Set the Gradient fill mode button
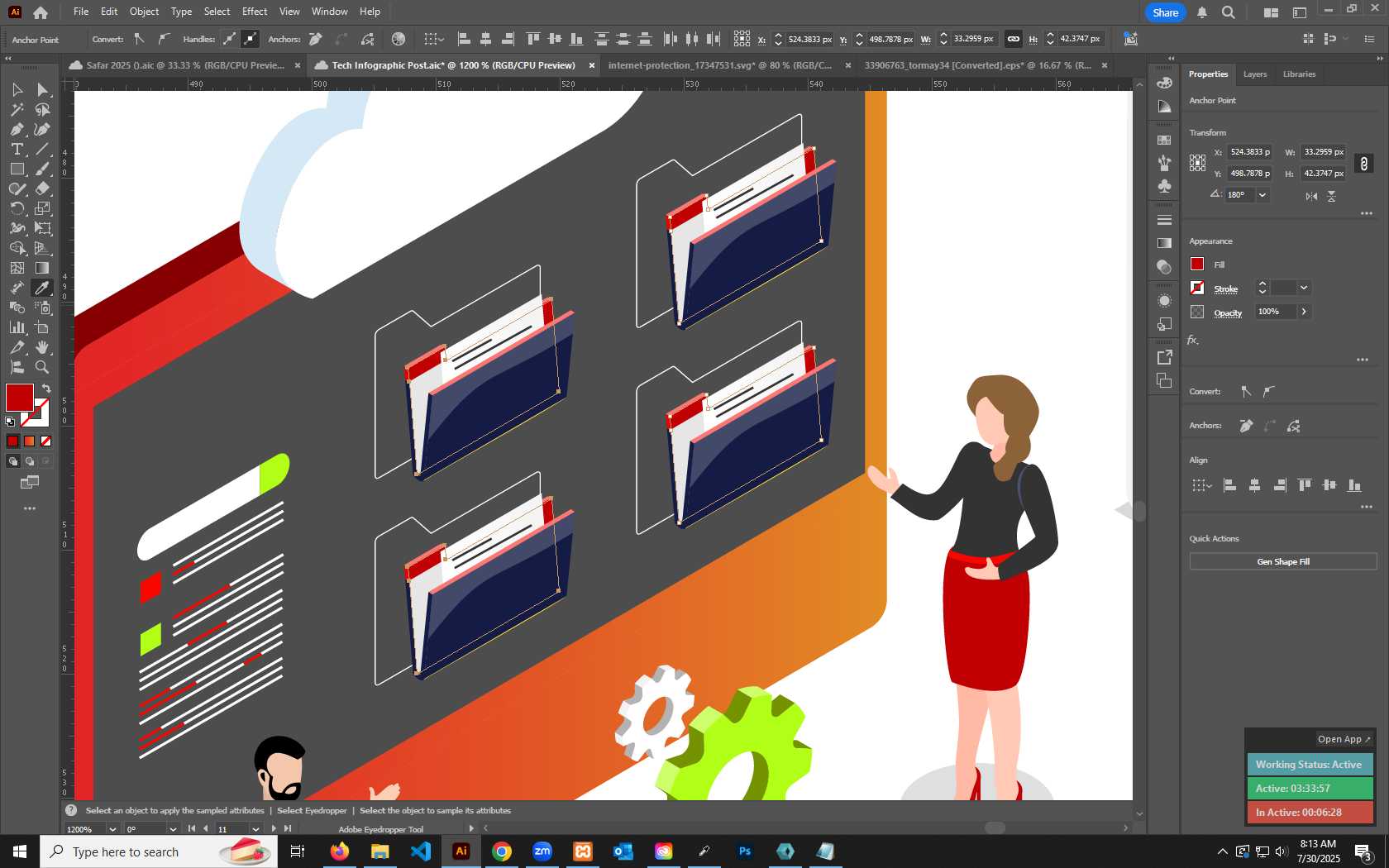 point(30,441)
